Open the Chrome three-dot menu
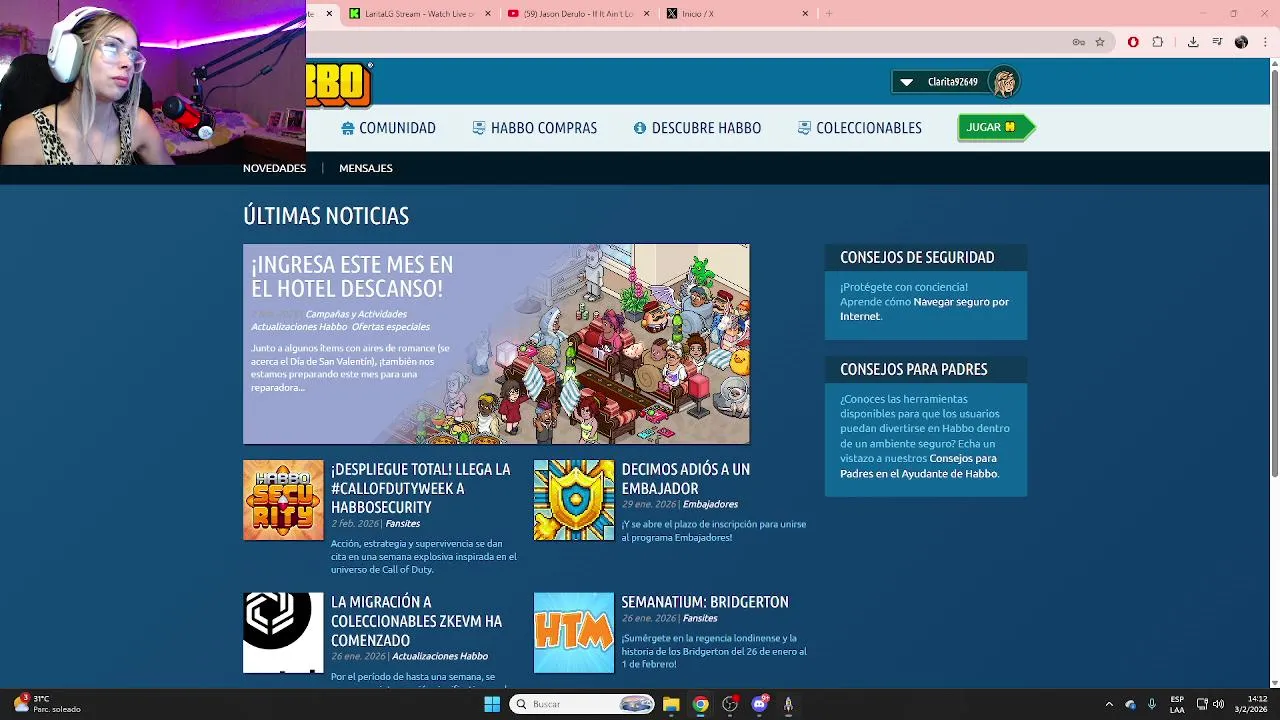Viewport: 1280px width, 720px height. pos(1265,42)
